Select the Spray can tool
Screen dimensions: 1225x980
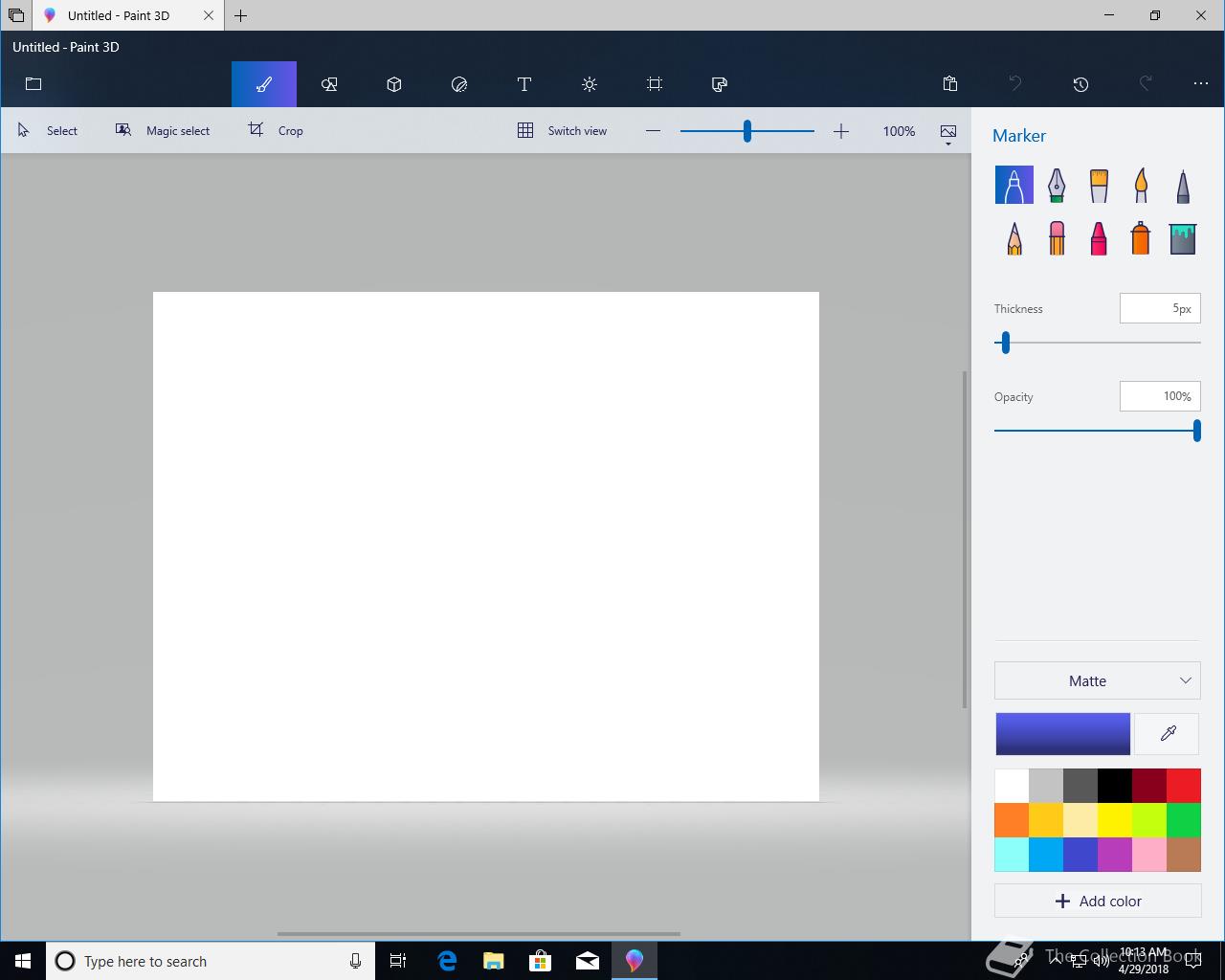(1140, 238)
